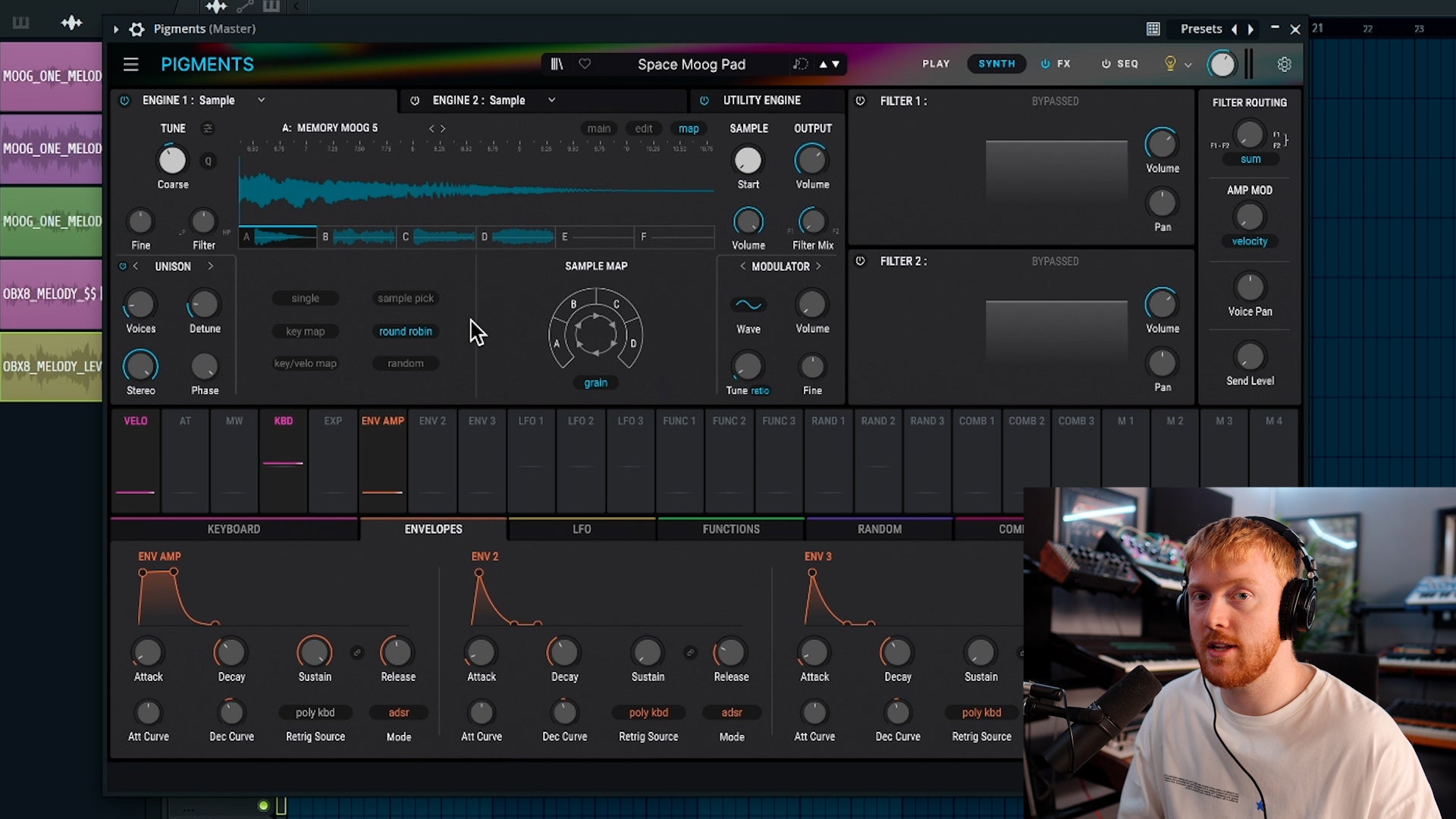Toggle the FX section power
This screenshot has height=819, width=1456.
(x=1044, y=64)
